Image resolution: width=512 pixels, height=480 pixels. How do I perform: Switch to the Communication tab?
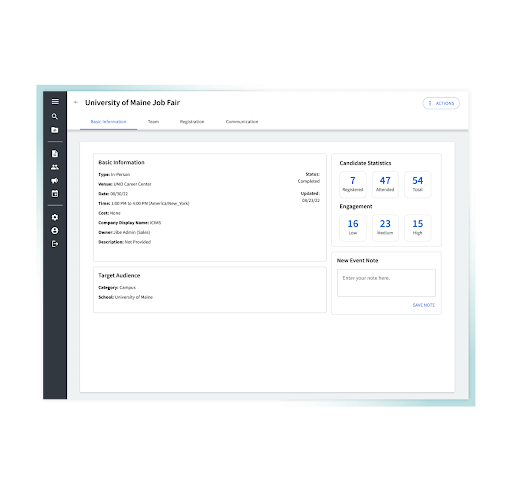tap(242, 122)
